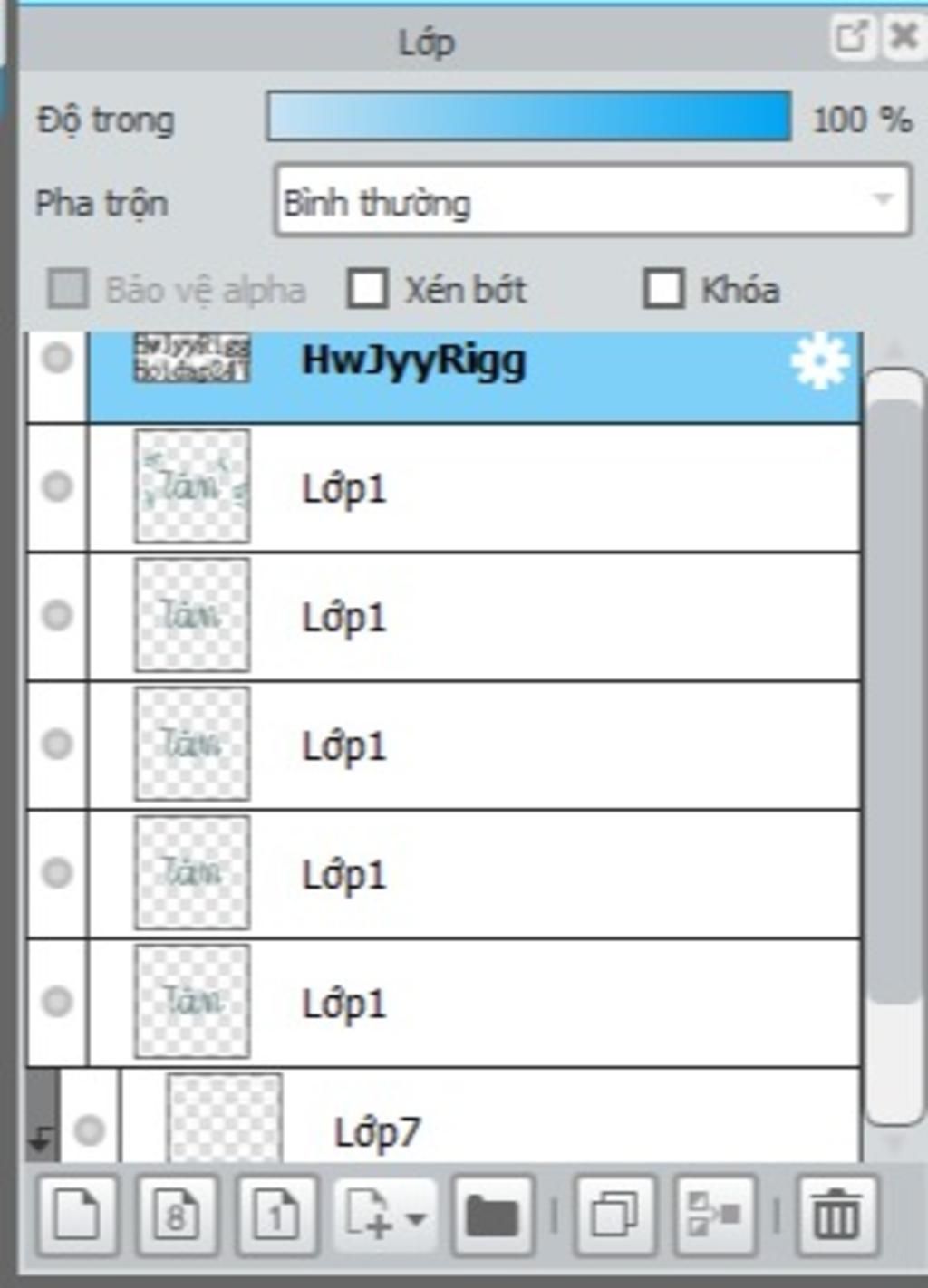
Task: Toggle visibility of the Lớp7 layer
Action: pyautogui.click(x=89, y=1129)
